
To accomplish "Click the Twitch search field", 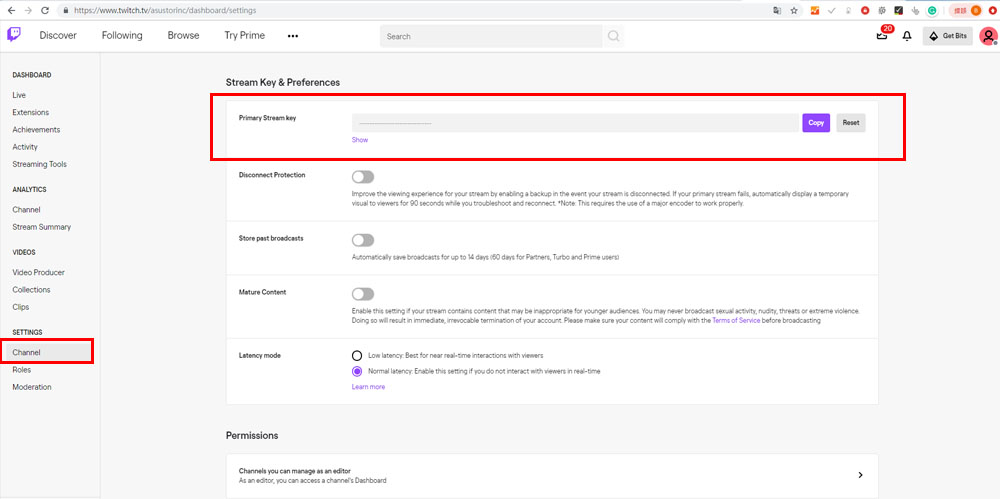I will [x=491, y=36].
